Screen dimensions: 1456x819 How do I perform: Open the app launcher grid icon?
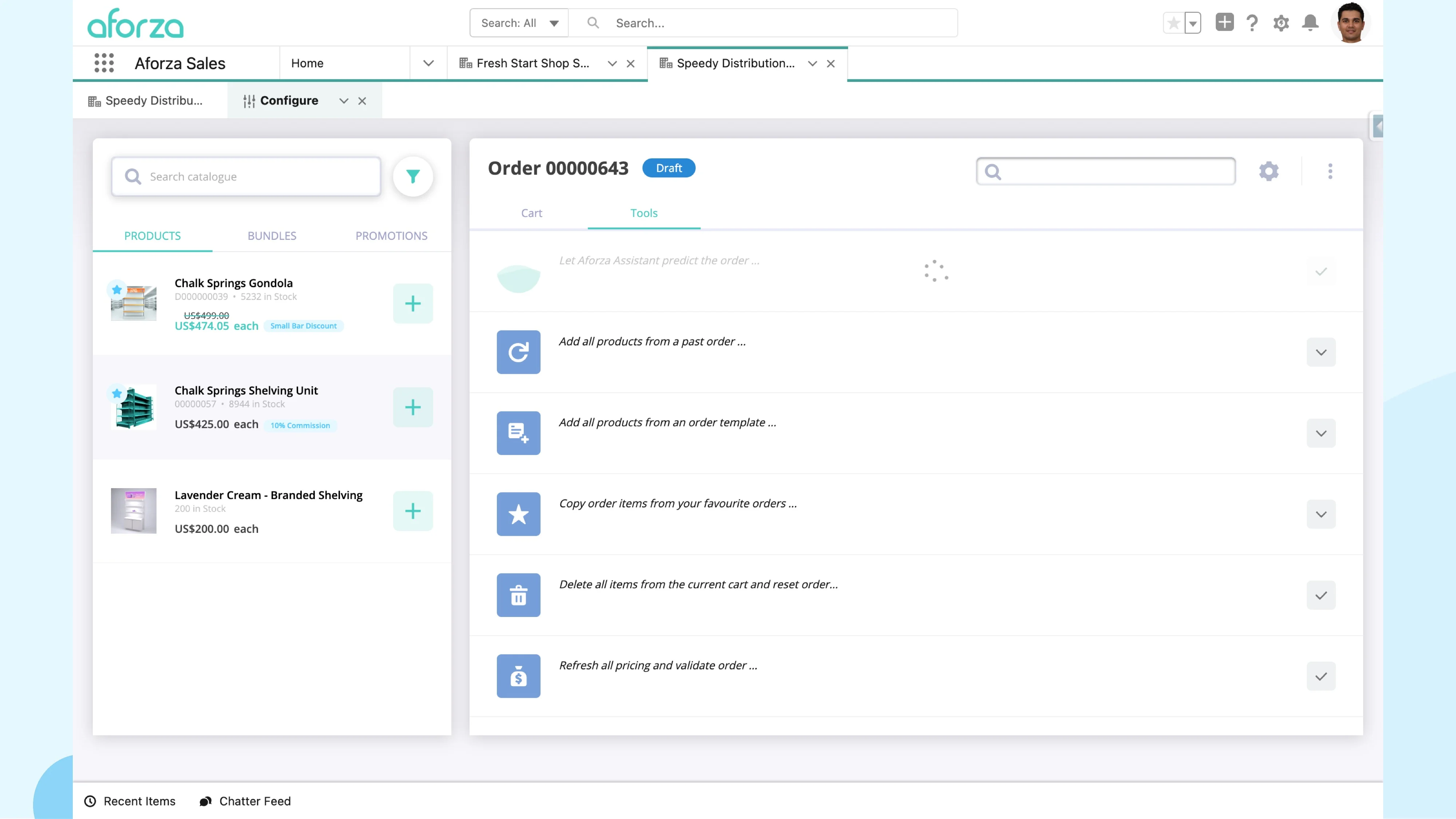(x=104, y=63)
